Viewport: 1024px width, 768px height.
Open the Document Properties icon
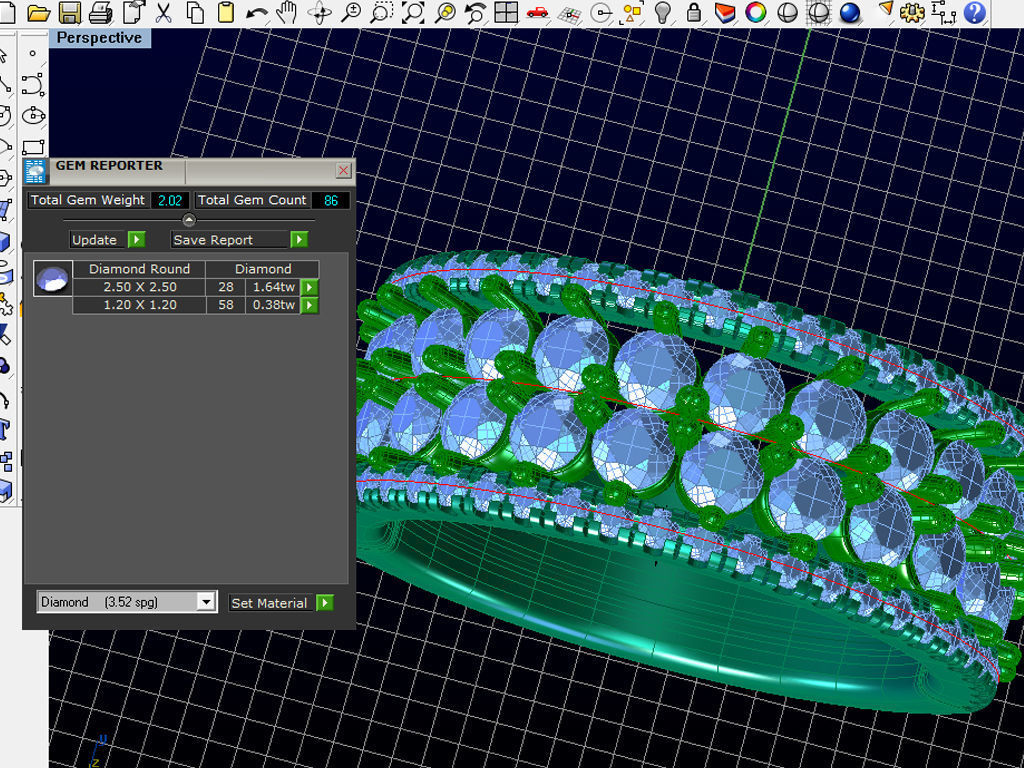133,12
